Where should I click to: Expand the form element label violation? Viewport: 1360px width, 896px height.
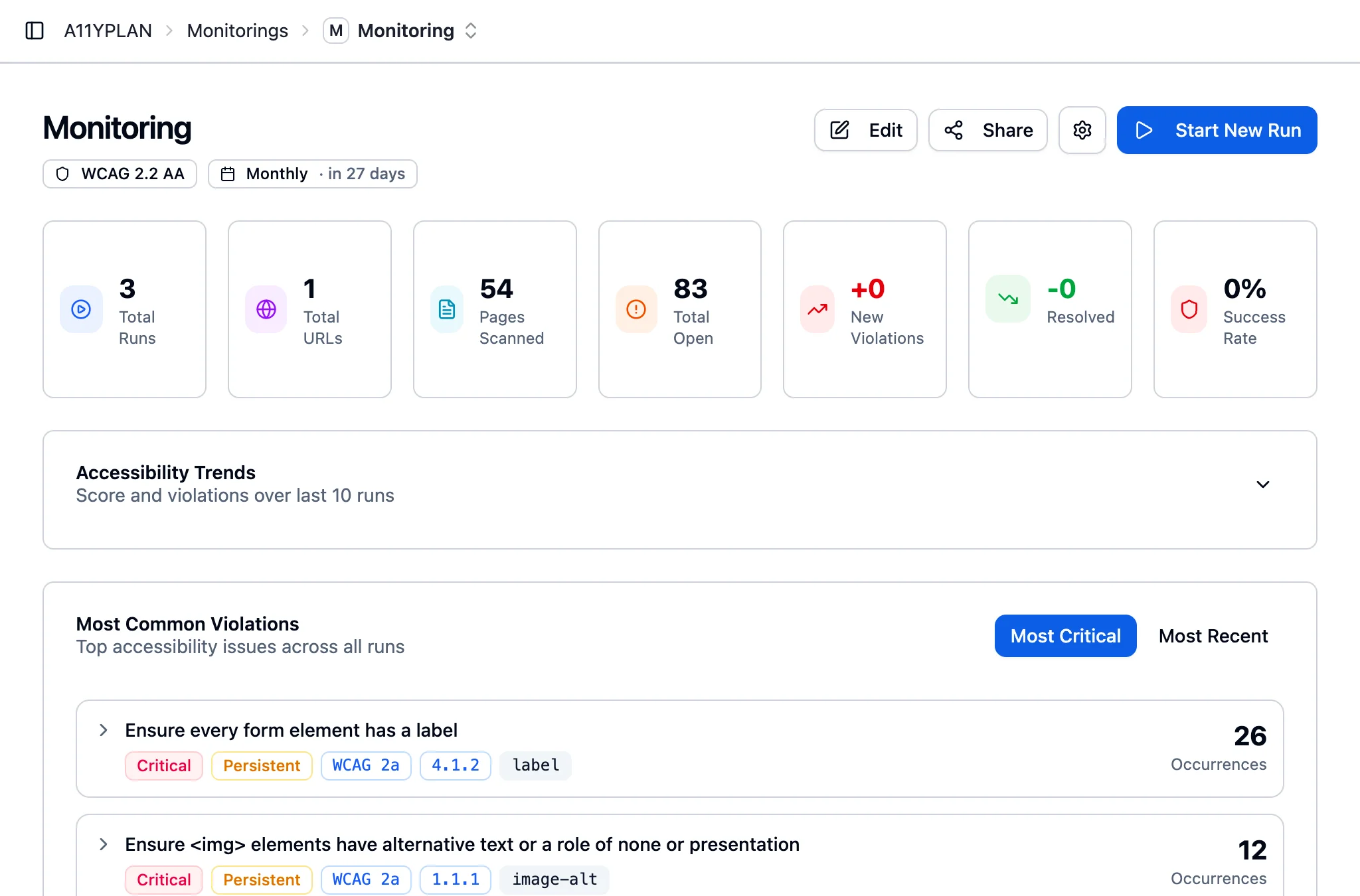(x=104, y=730)
